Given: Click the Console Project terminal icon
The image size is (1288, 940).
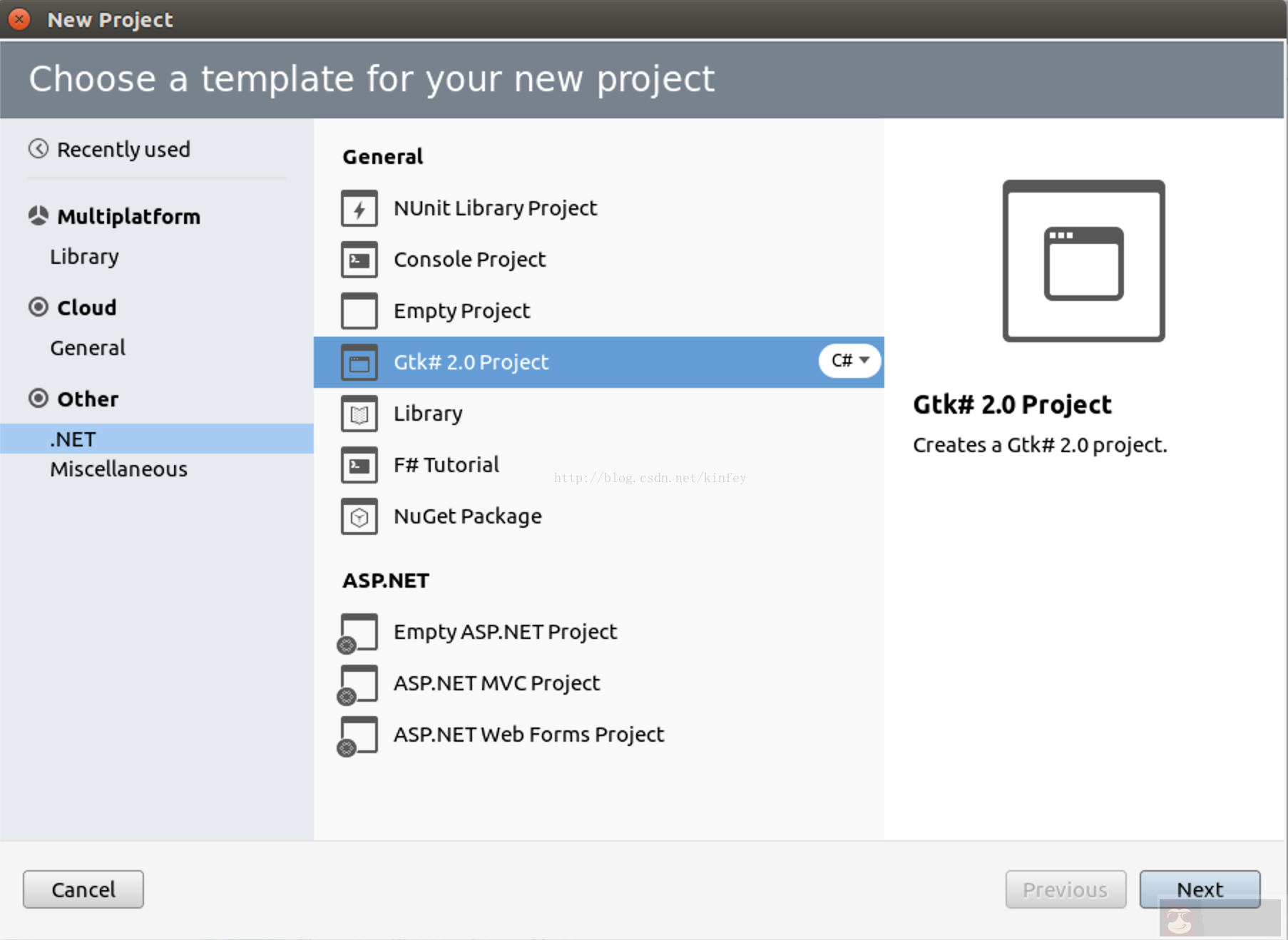Looking at the screenshot, I should (359, 260).
